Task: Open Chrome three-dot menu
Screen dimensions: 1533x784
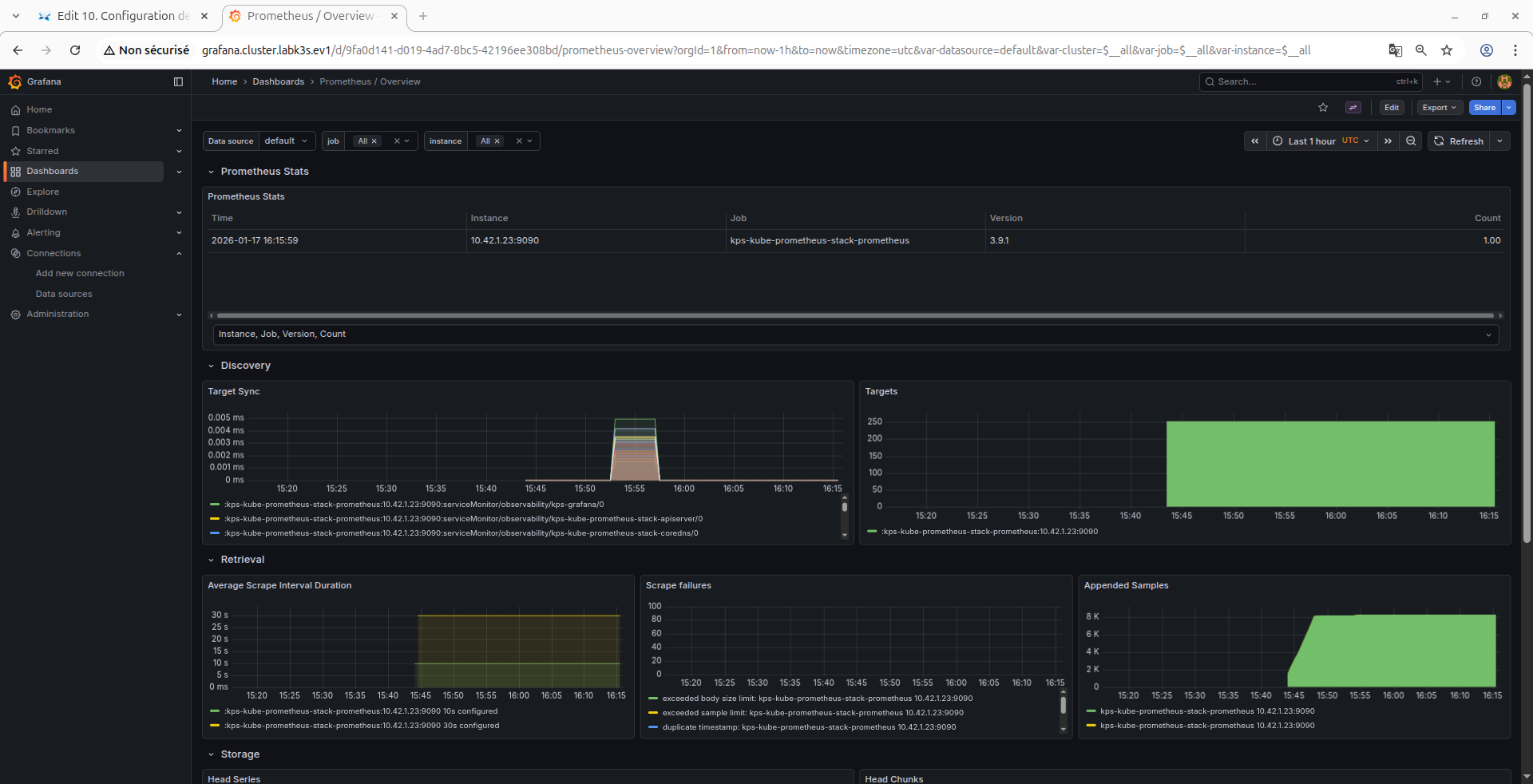Action: point(1515,50)
